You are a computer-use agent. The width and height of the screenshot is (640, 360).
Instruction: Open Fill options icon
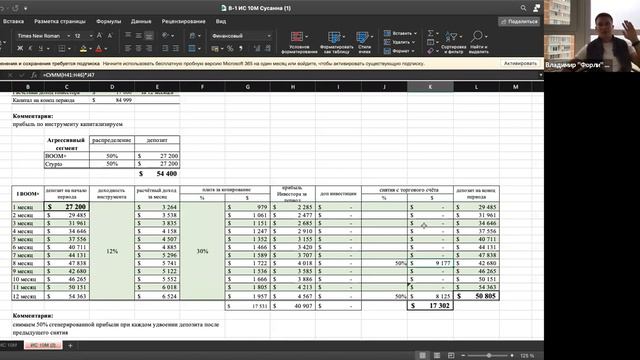431,42
